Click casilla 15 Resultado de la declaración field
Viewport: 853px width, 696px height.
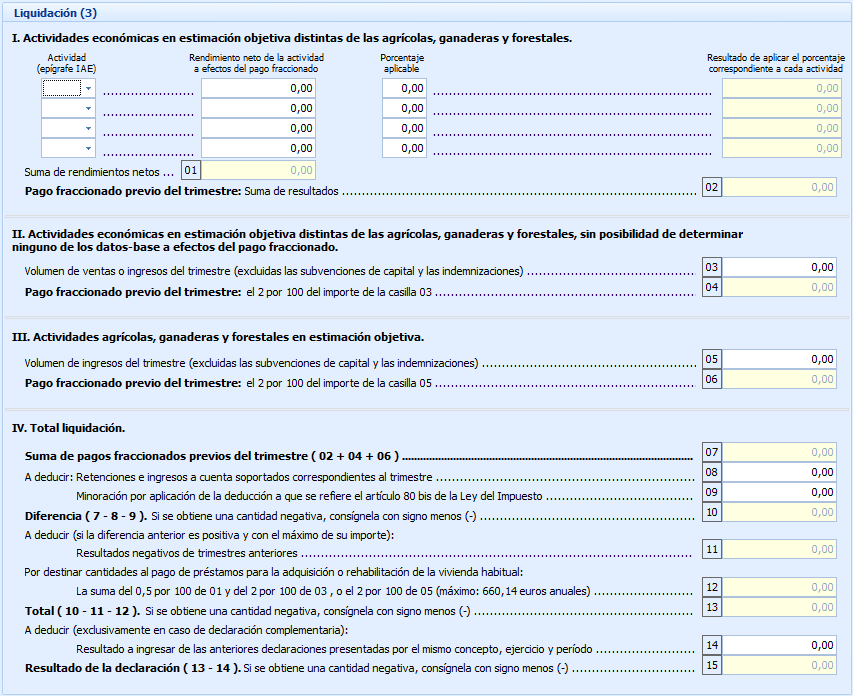pos(779,666)
